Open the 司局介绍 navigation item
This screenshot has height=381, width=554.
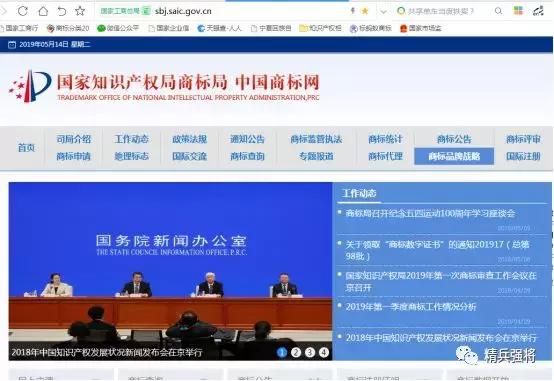(73, 139)
